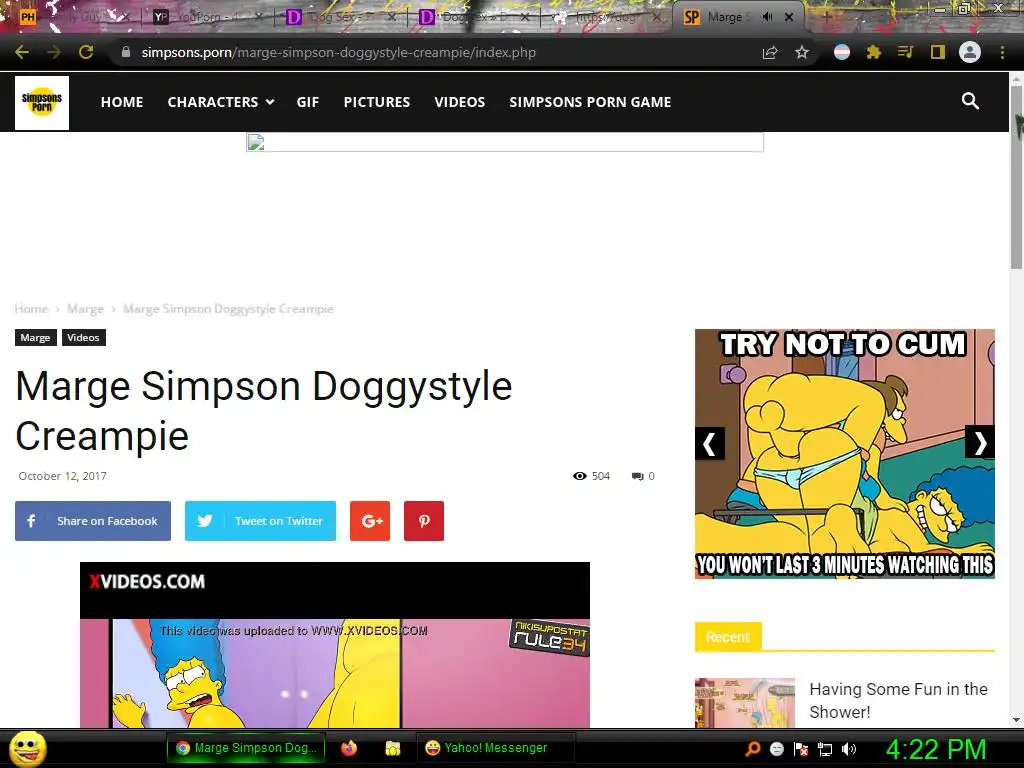1024x768 pixels.
Task: Mute the tab using the speaker icon
Action: 768,17
